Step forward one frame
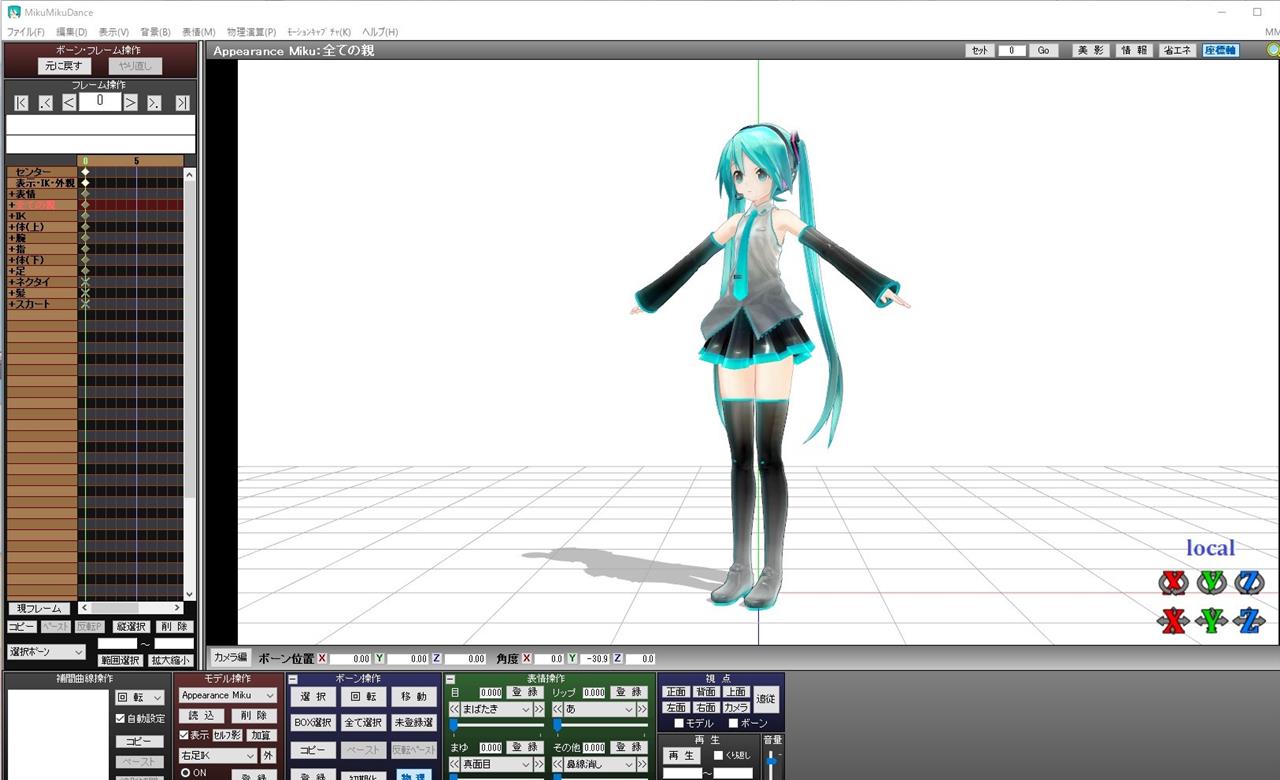This screenshot has height=780, width=1280. click(131, 102)
